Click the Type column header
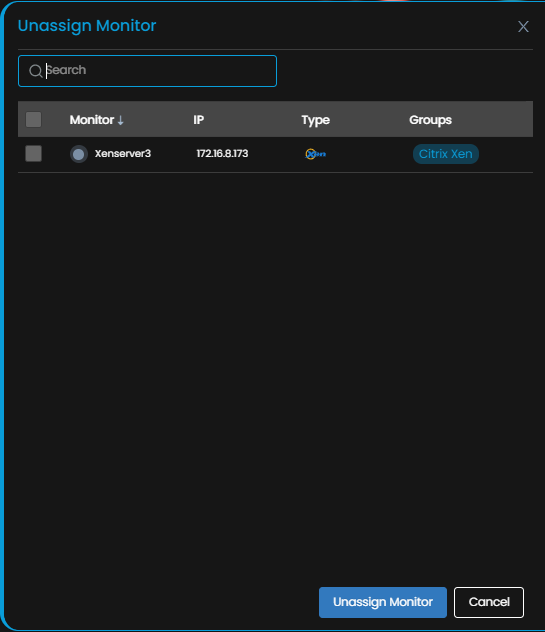This screenshot has height=632, width=545. pos(316,120)
